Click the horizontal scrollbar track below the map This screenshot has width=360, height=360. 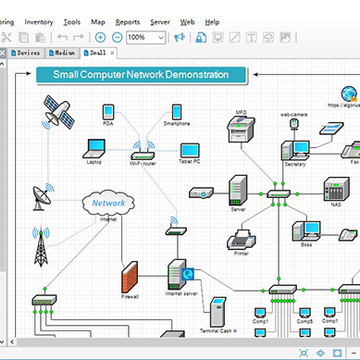[x=188, y=342]
